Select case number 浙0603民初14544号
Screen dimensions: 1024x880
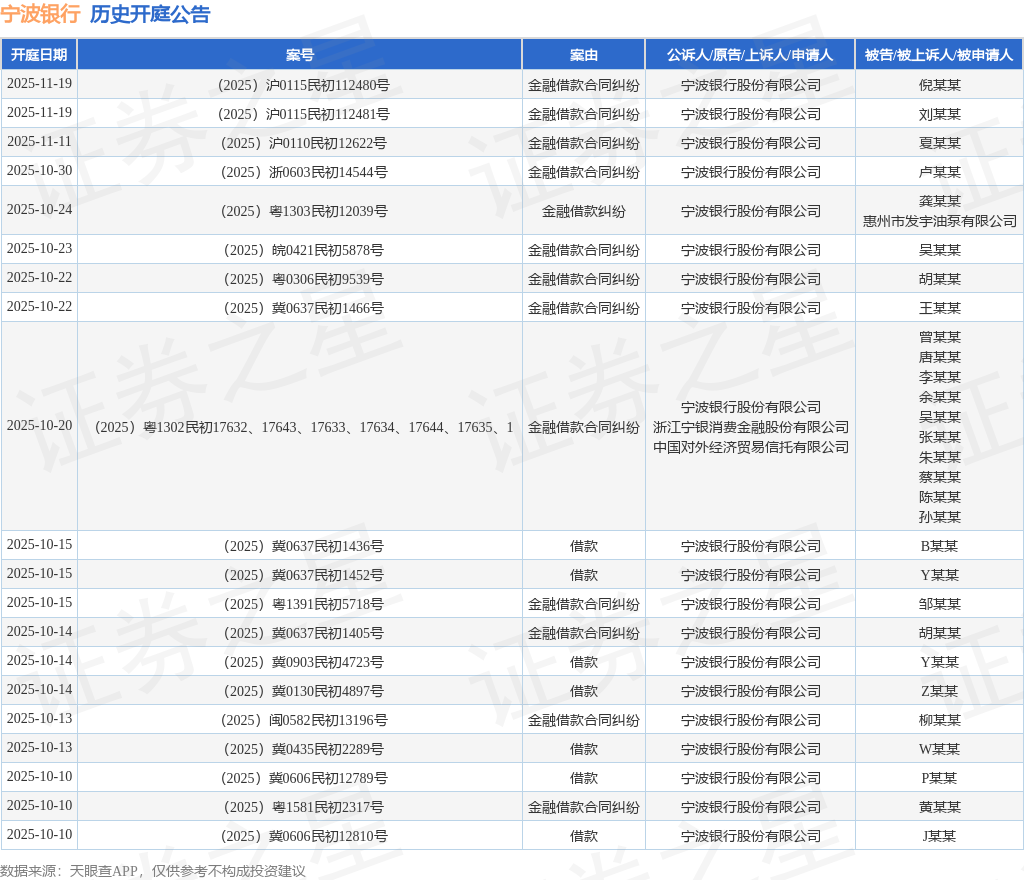304,172
